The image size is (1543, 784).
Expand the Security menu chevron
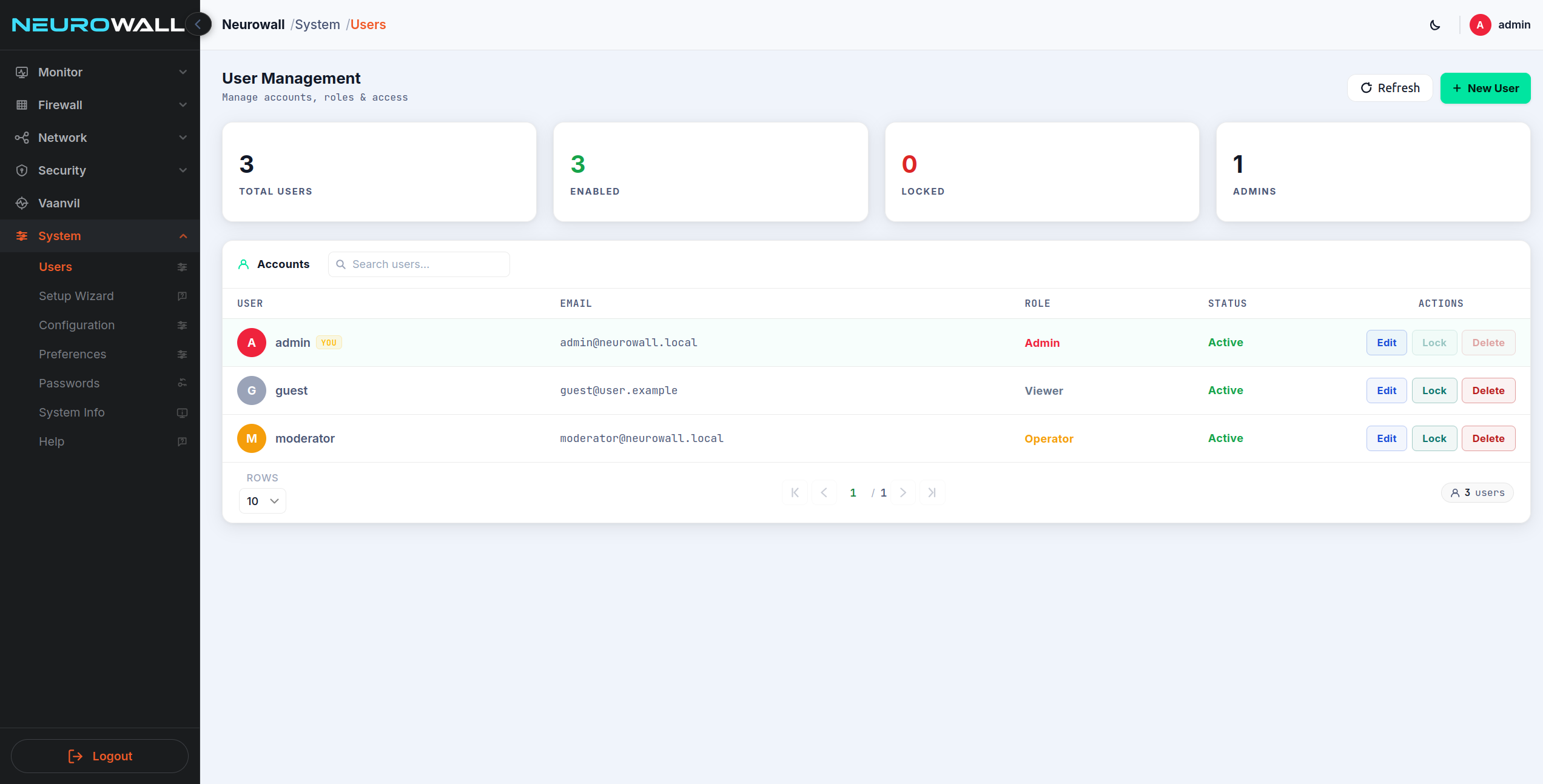[x=183, y=170]
